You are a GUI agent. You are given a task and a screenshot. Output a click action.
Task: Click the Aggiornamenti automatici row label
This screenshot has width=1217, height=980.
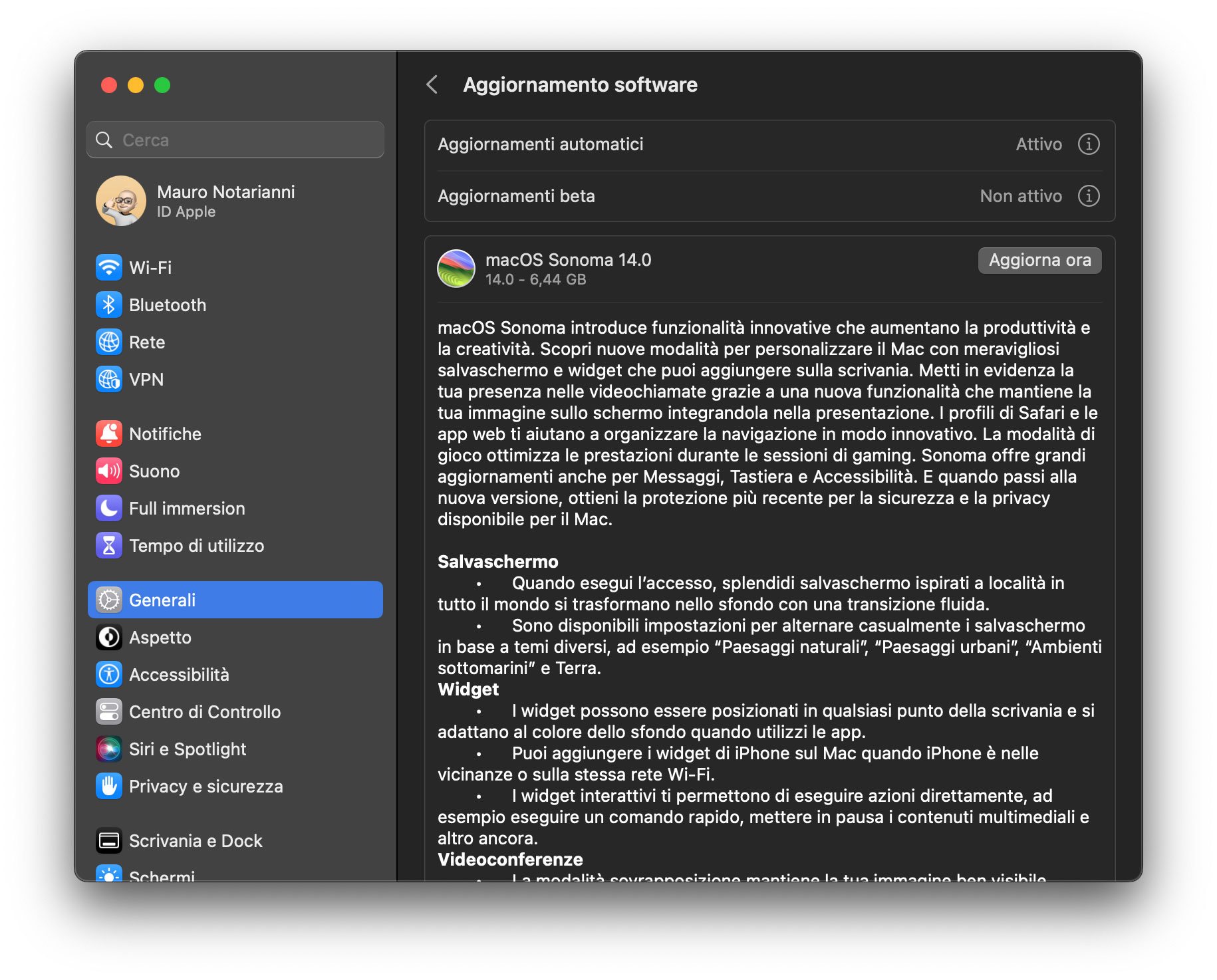541,144
